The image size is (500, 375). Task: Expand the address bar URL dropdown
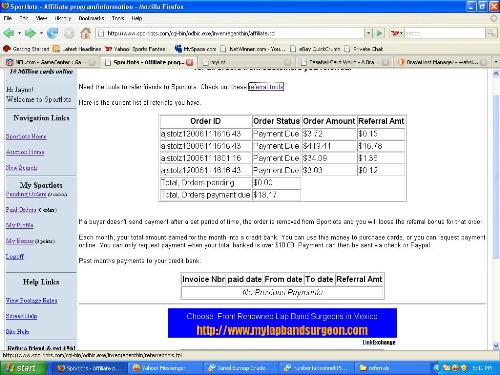368,33
